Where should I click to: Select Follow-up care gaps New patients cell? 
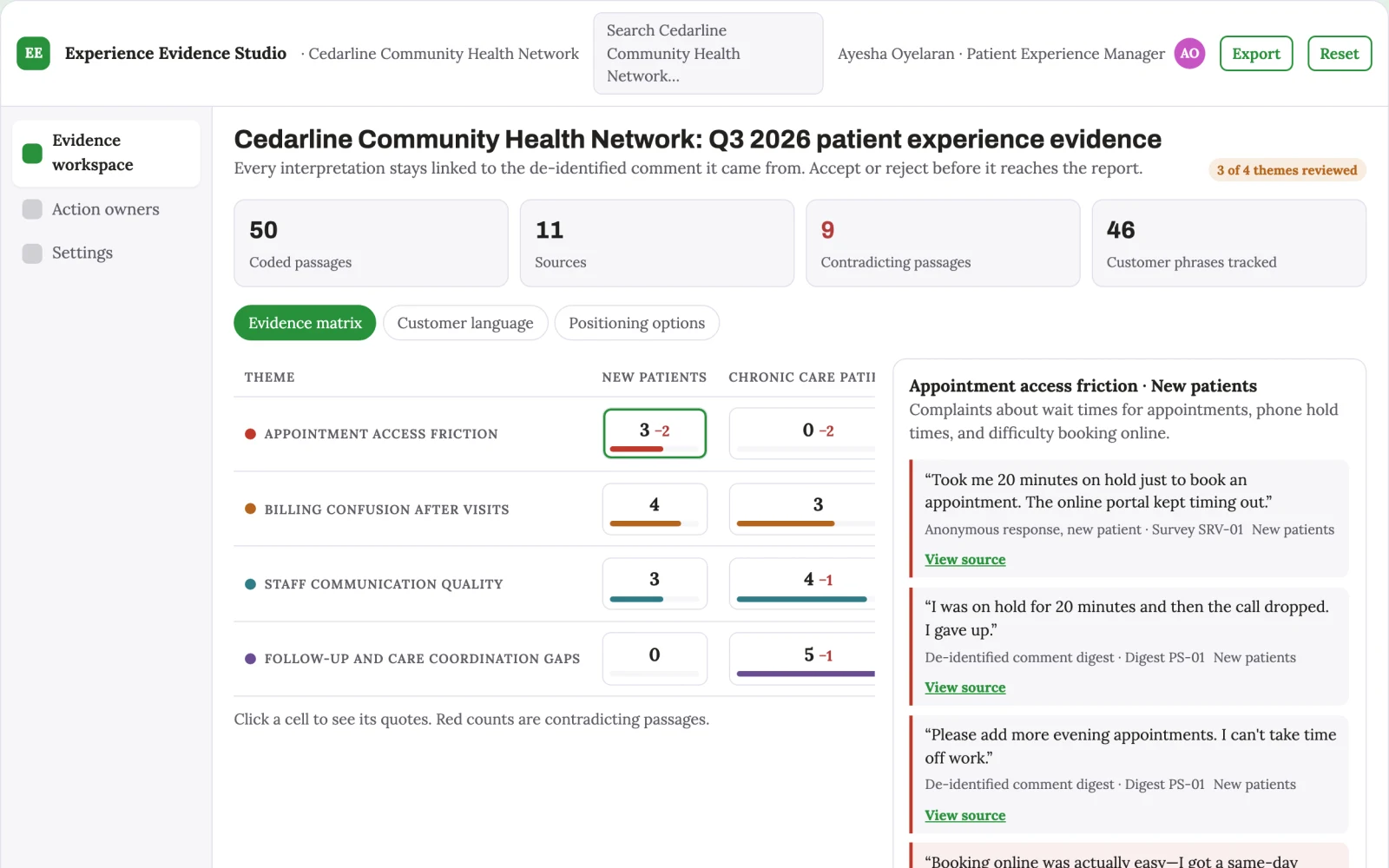[655, 659]
